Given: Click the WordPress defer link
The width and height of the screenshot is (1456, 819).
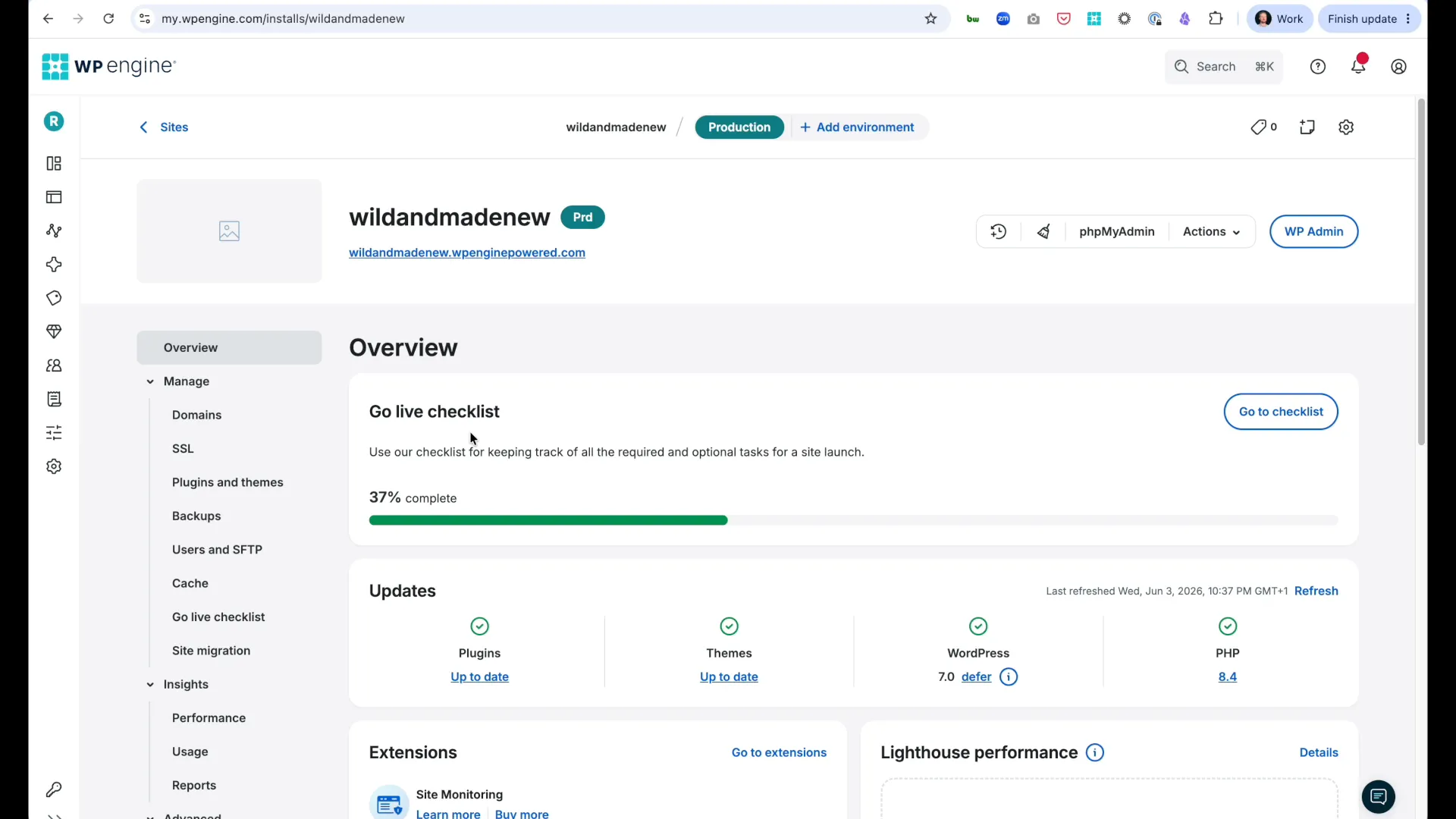Looking at the screenshot, I should pyautogui.click(x=977, y=677).
